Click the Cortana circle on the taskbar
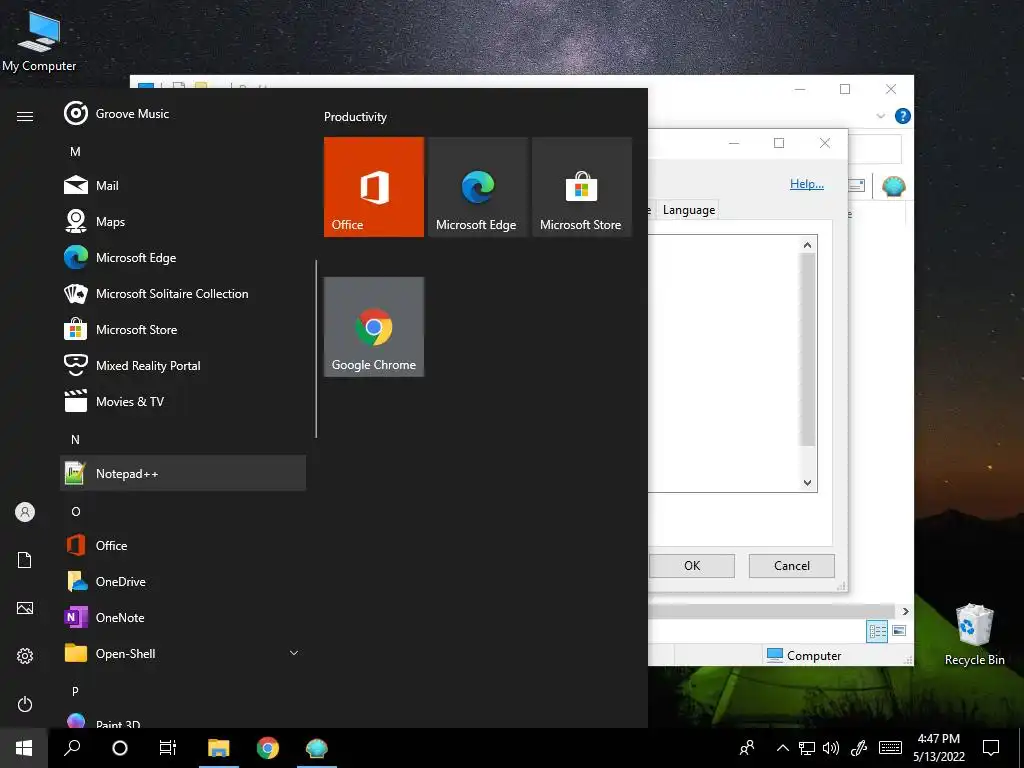 pyautogui.click(x=120, y=748)
